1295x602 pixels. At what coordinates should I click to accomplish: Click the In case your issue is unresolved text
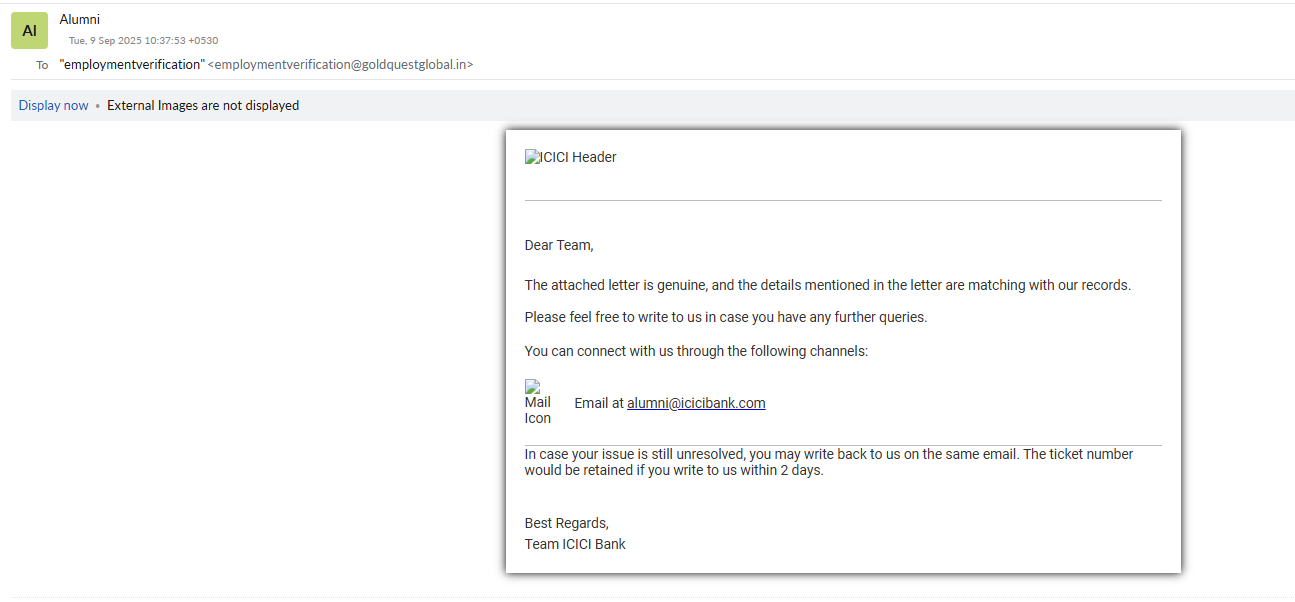[828, 454]
